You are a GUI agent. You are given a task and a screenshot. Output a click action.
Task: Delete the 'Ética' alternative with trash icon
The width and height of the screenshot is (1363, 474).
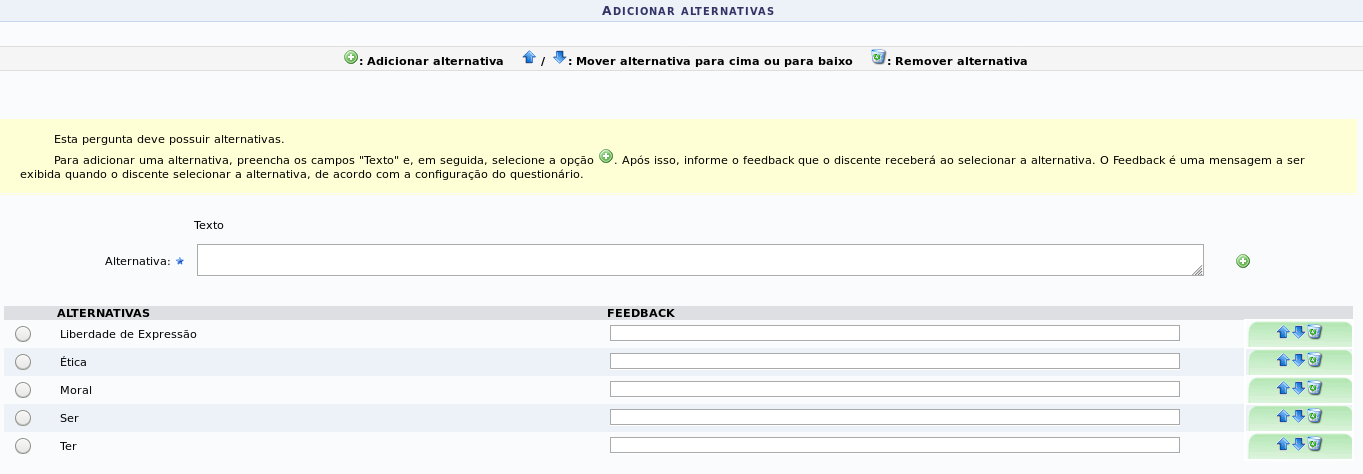1315,361
